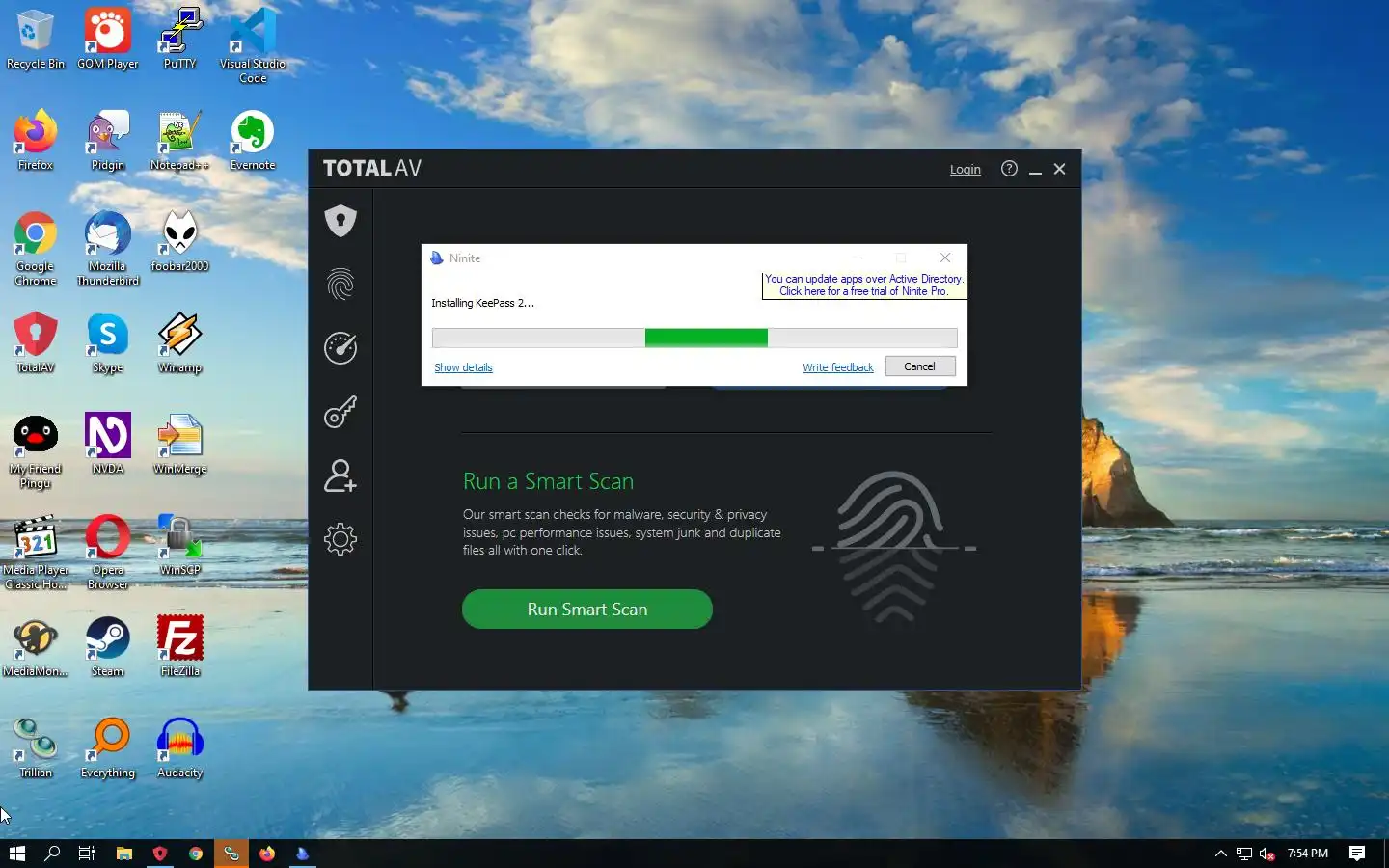Open the Action Center notifications
This screenshot has width=1389, height=868.
point(1357,854)
